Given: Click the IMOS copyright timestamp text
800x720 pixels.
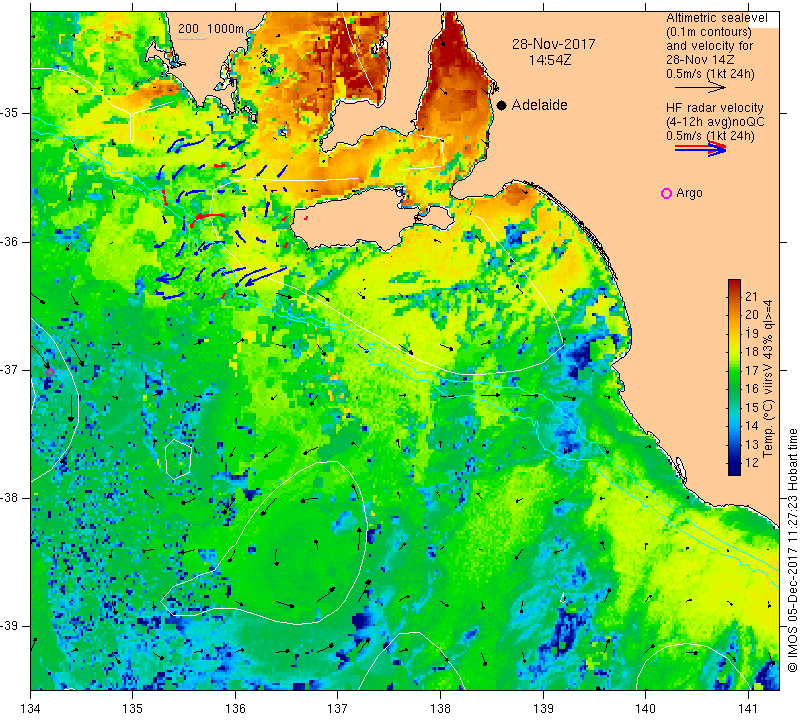Looking at the screenshot, I should coord(792,550).
